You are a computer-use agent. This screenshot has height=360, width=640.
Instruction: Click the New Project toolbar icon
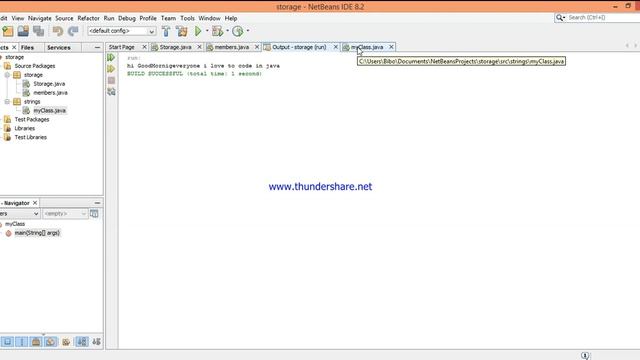pyautogui.click(x=8, y=31)
